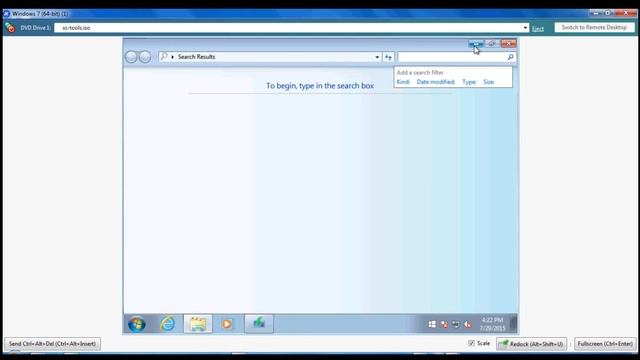Click the Show desktop strip on the taskbar

(x=514, y=324)
